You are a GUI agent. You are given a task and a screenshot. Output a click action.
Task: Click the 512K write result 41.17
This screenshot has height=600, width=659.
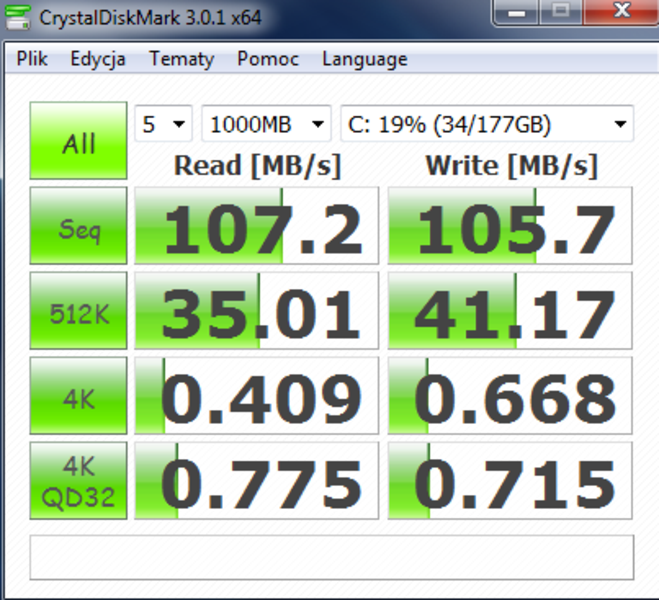point(510,311)
